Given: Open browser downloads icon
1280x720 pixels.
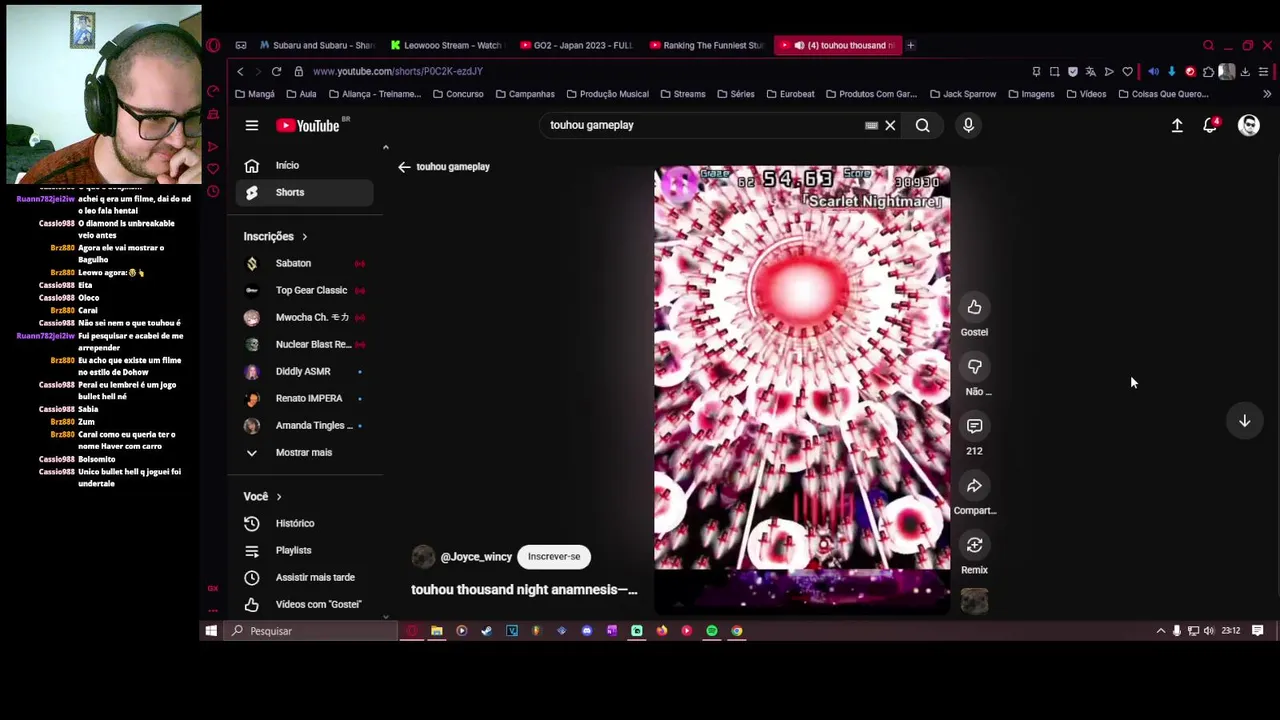Looking at the screenshot, I should [x=1245, y=72].
